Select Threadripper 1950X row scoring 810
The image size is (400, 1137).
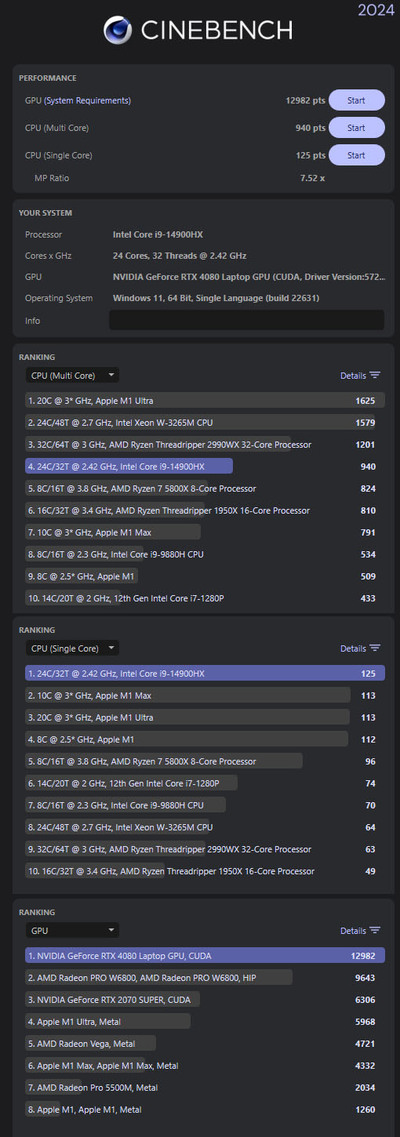click(x=205, y=510)
